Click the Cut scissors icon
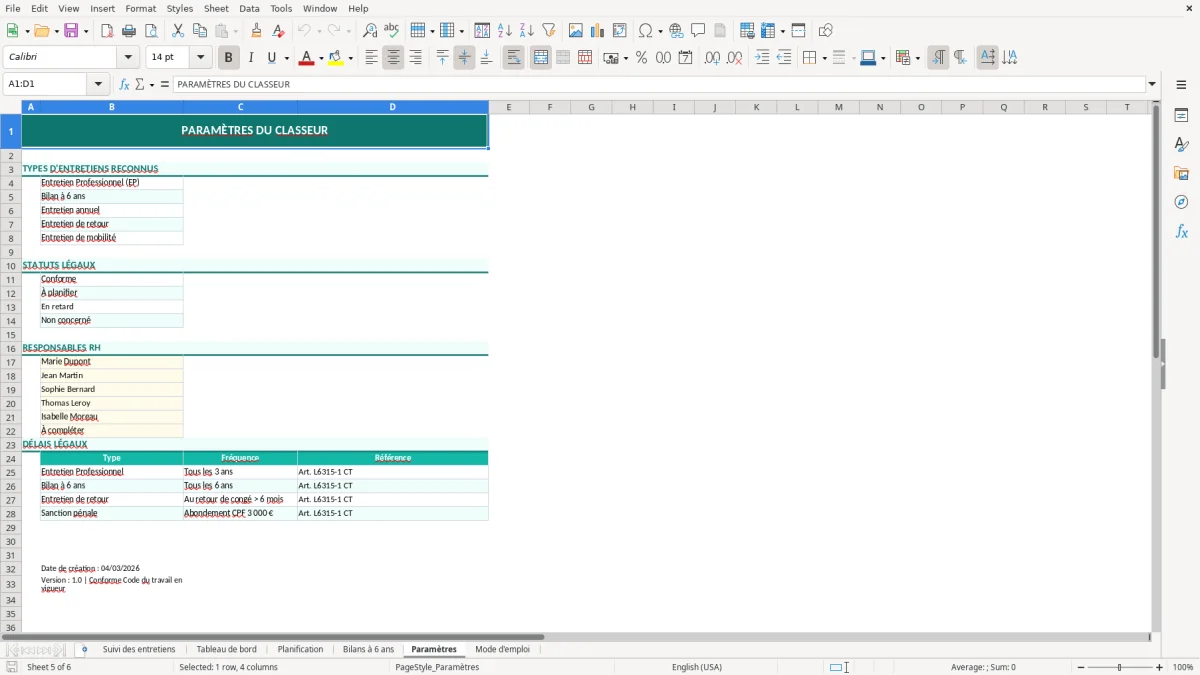This screenshot has width=1200, height=675. 178,31
